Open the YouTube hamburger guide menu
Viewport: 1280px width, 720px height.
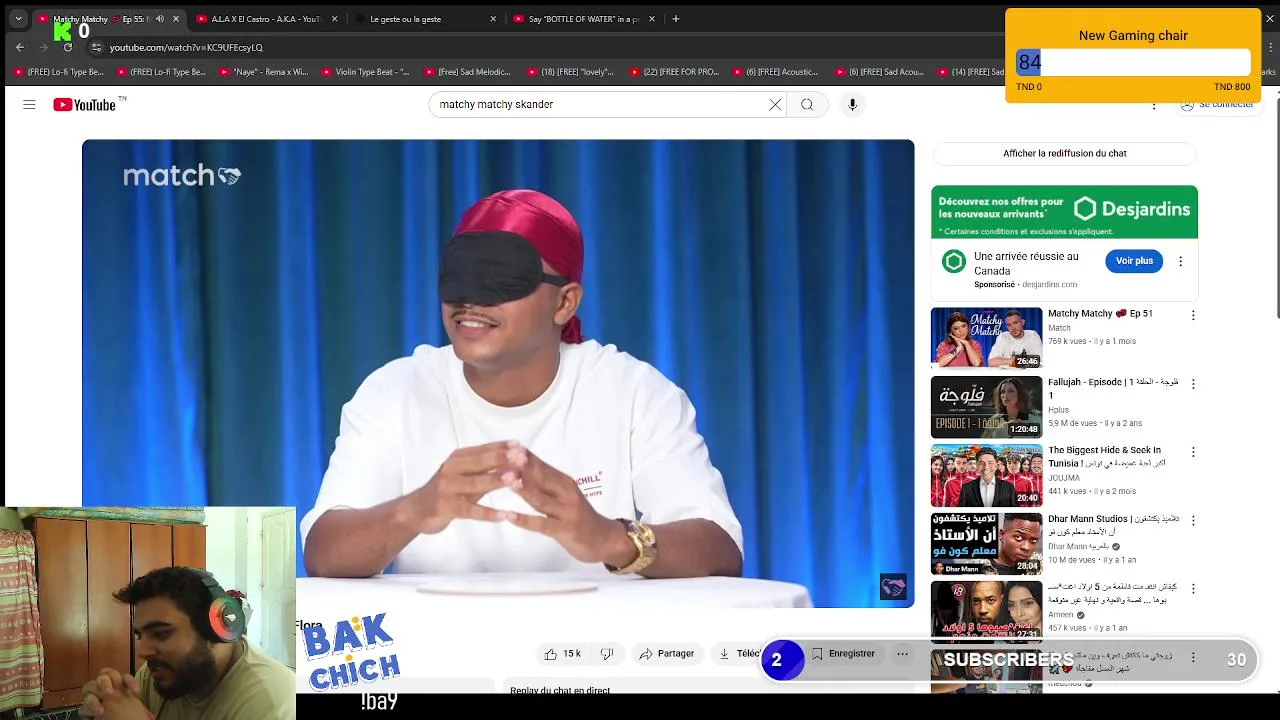click(x=29, y=104)
